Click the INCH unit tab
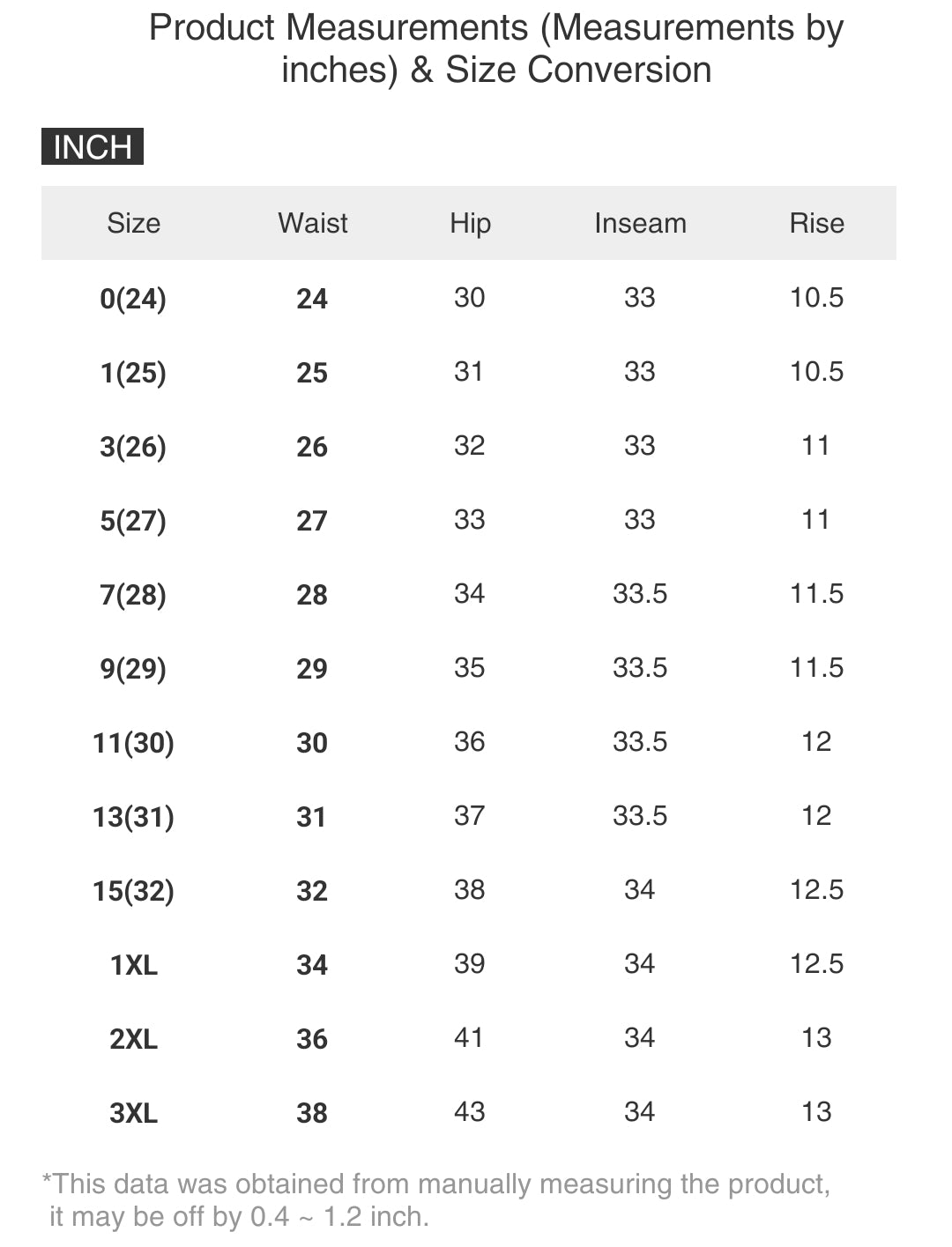 click(x=93, y=146)
